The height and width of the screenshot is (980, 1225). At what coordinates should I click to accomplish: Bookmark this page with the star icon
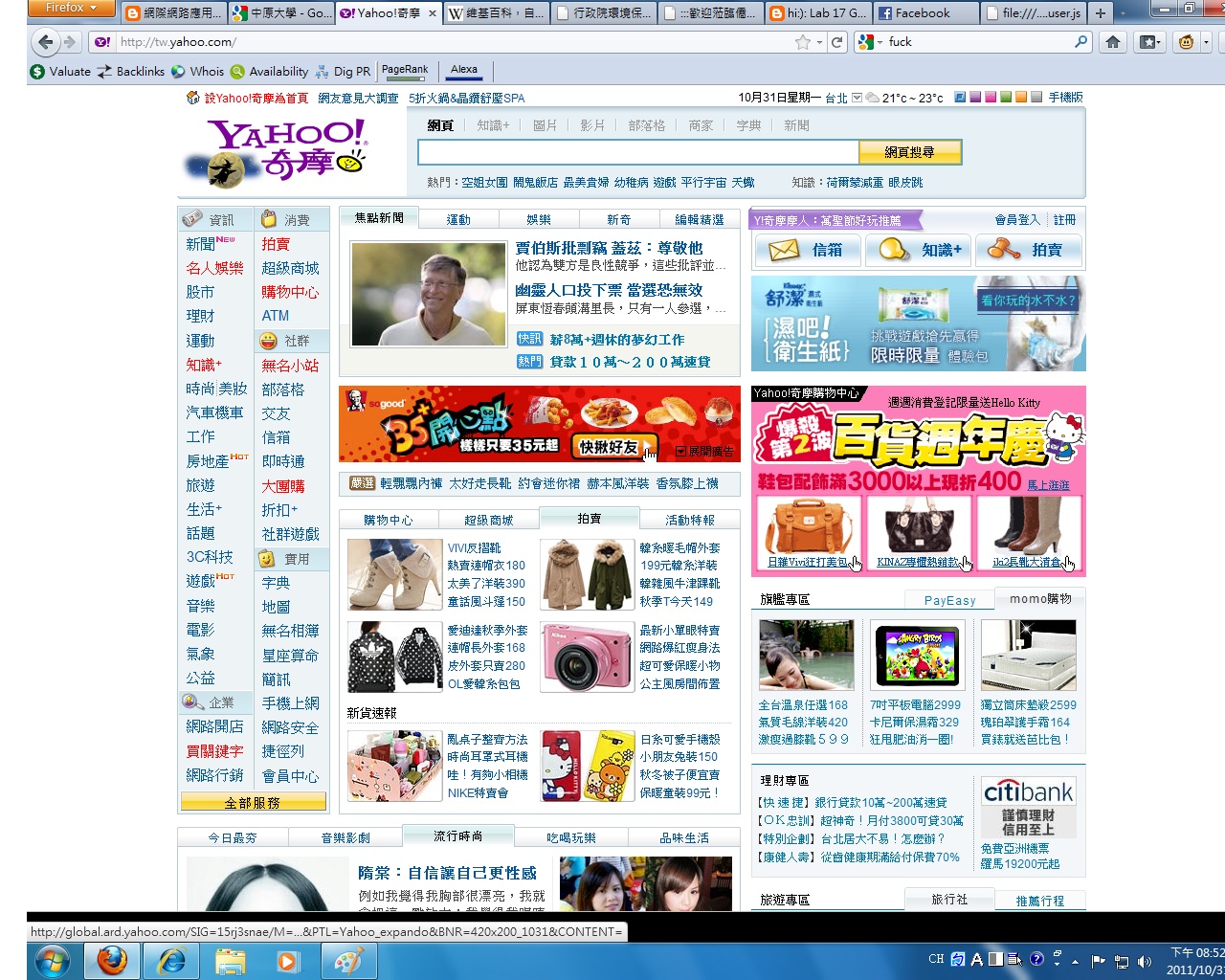coord(803,42)
